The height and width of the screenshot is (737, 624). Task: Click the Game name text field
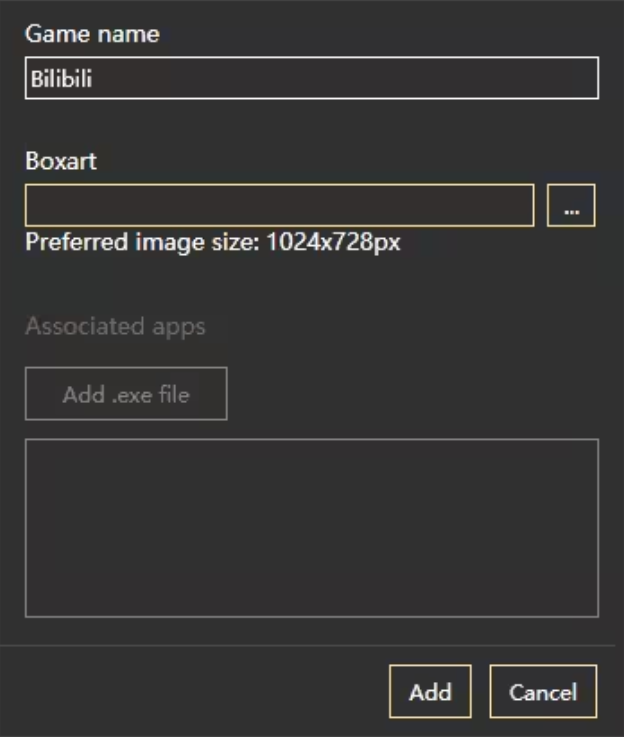pos(311,79)
